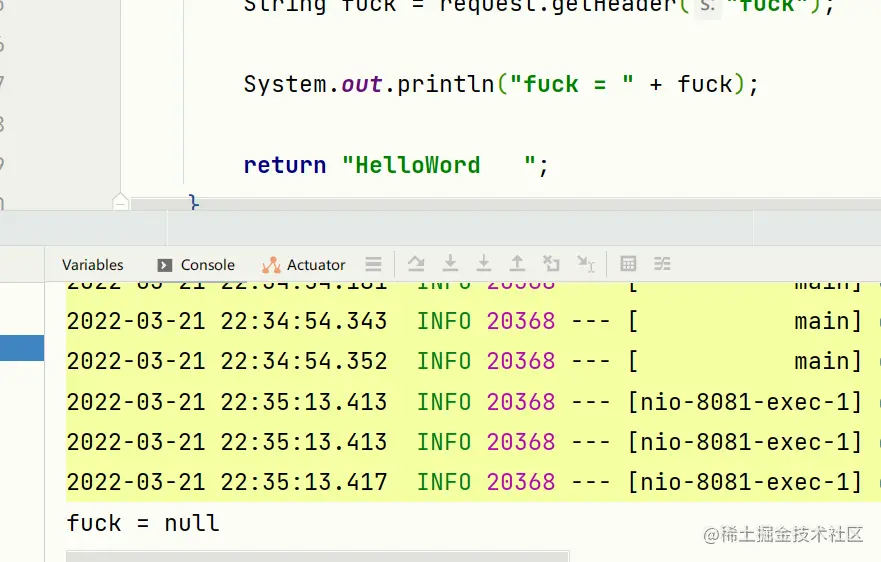Click the "HelloWord" string literal
The image size is (881, 562).
pyautogui.click(x=438, y=166)
